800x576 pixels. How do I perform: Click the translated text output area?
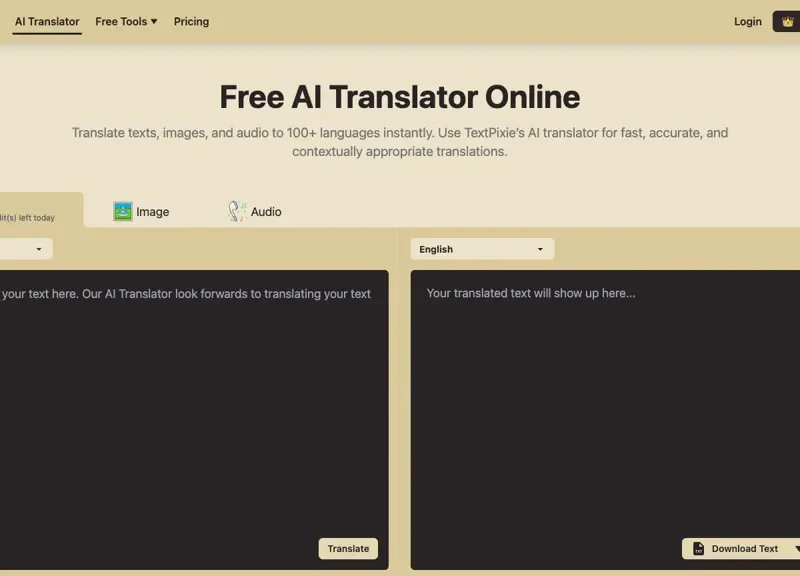(x=605, y=419)
